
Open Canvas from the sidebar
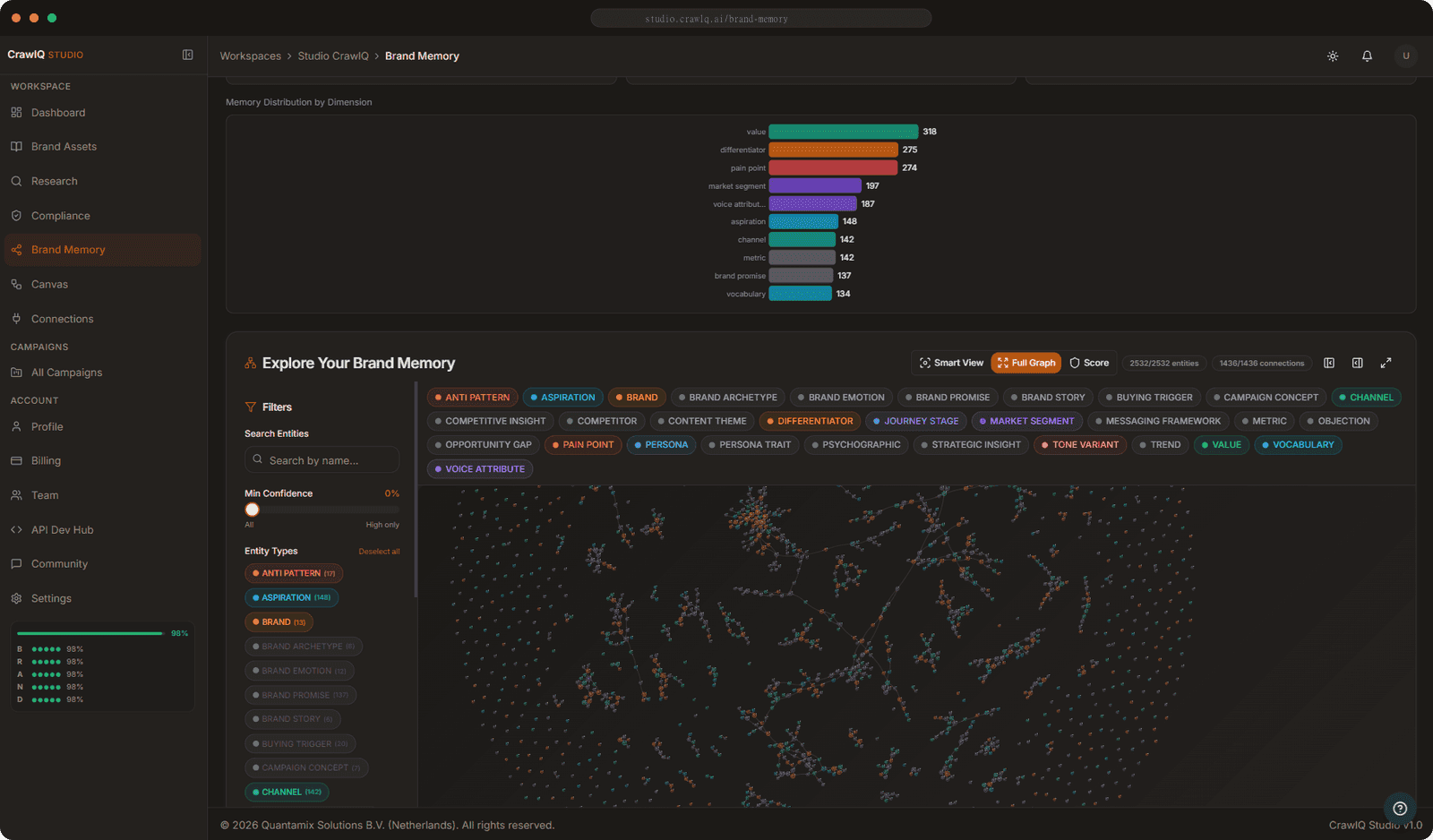[x=49, y=284]
